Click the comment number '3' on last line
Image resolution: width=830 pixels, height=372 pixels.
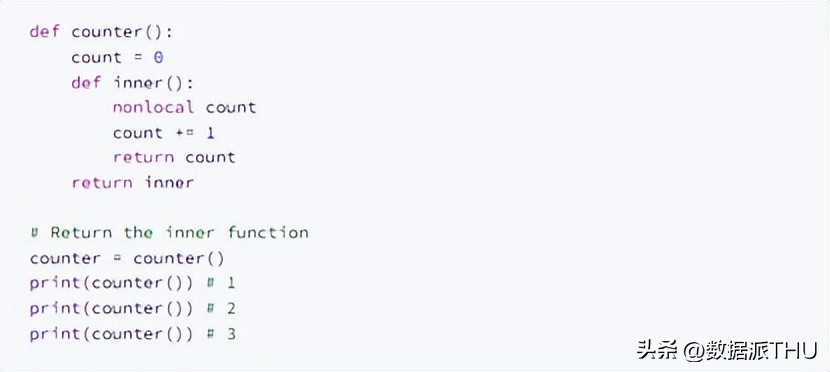click(231, 334)
